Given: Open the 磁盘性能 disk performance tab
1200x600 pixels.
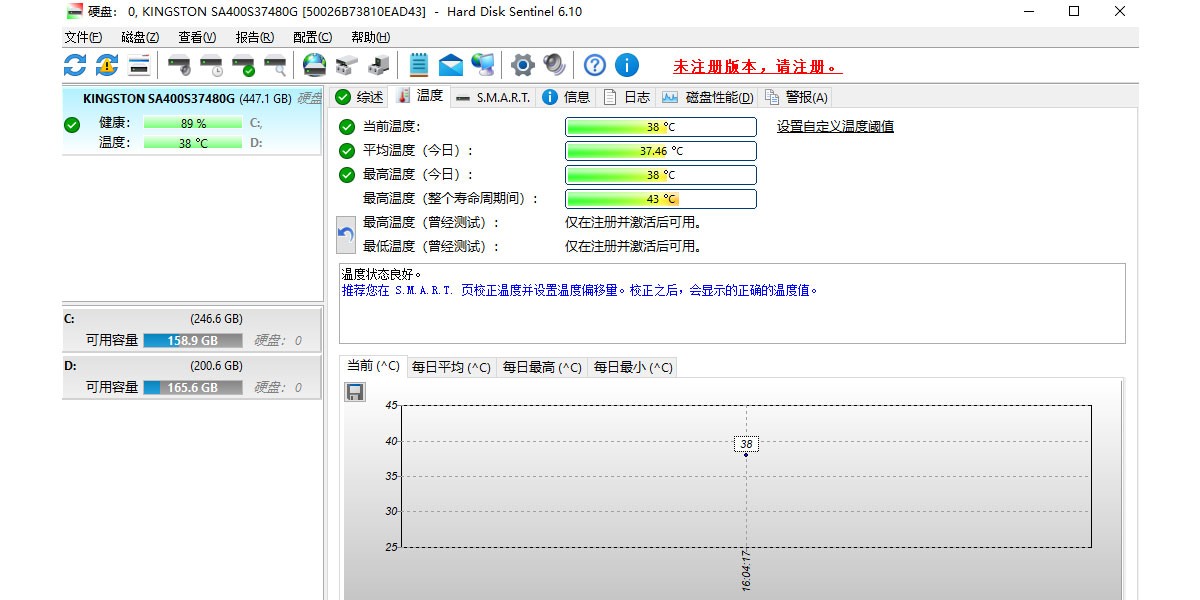Looking at the screenshot, I should point(707,97).
